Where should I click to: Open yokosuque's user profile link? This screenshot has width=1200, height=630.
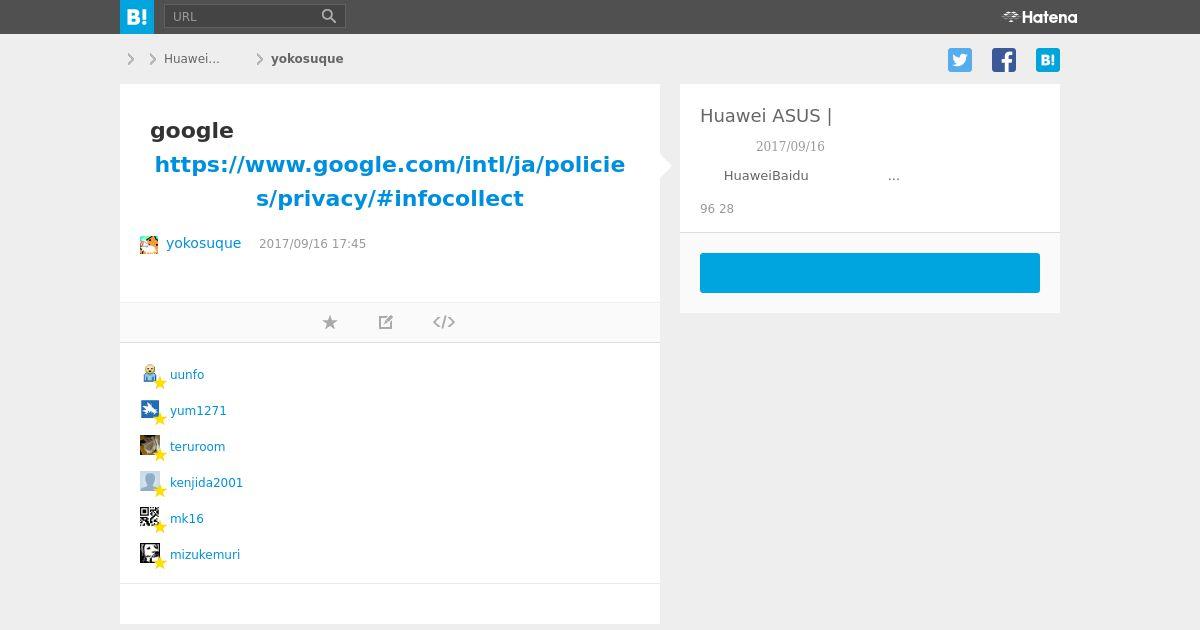[203, 243]
